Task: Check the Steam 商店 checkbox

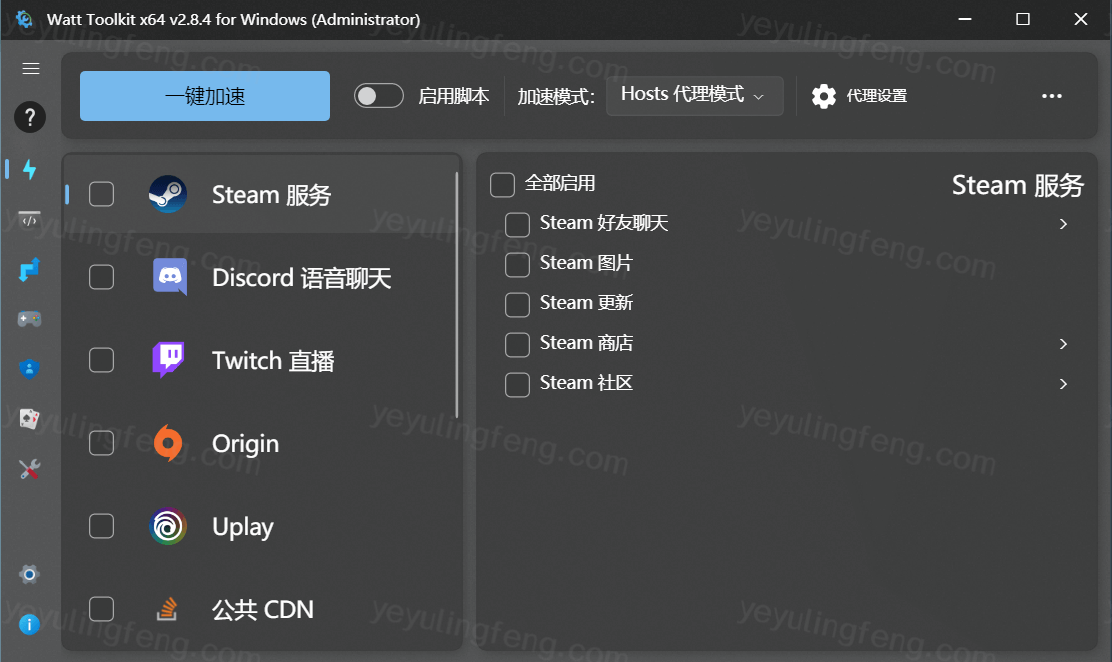Action: 517,344
